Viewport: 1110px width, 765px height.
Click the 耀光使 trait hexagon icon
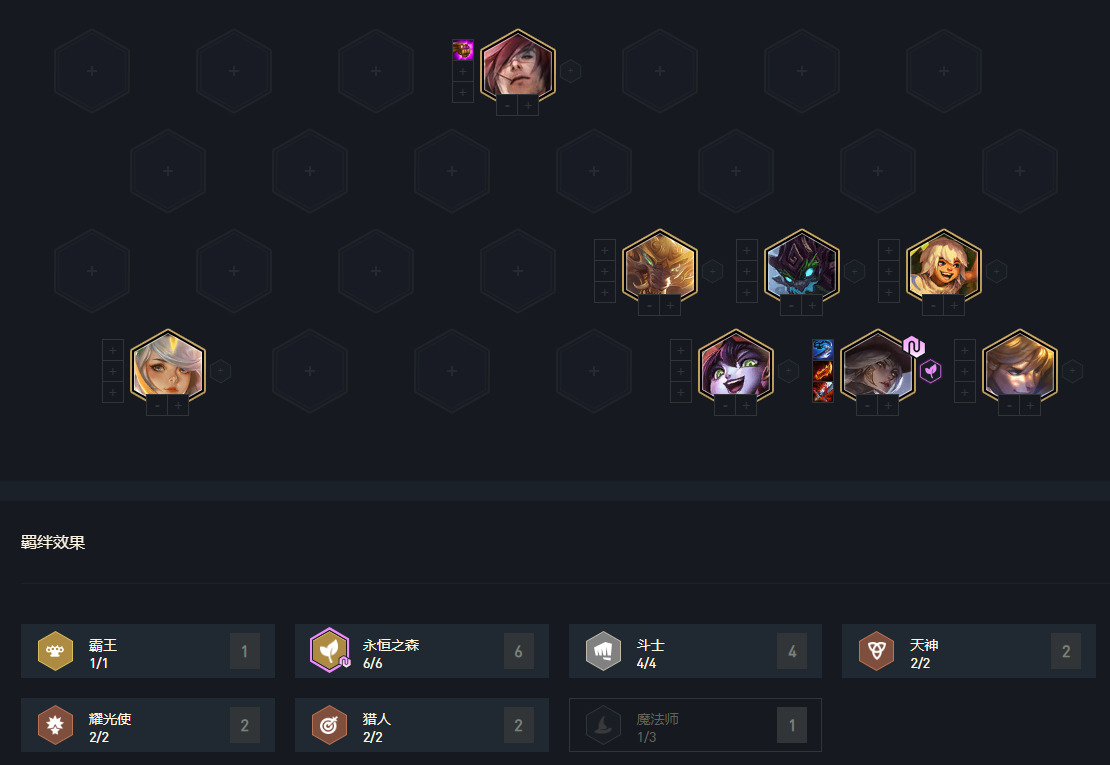[x=55, y=725]
